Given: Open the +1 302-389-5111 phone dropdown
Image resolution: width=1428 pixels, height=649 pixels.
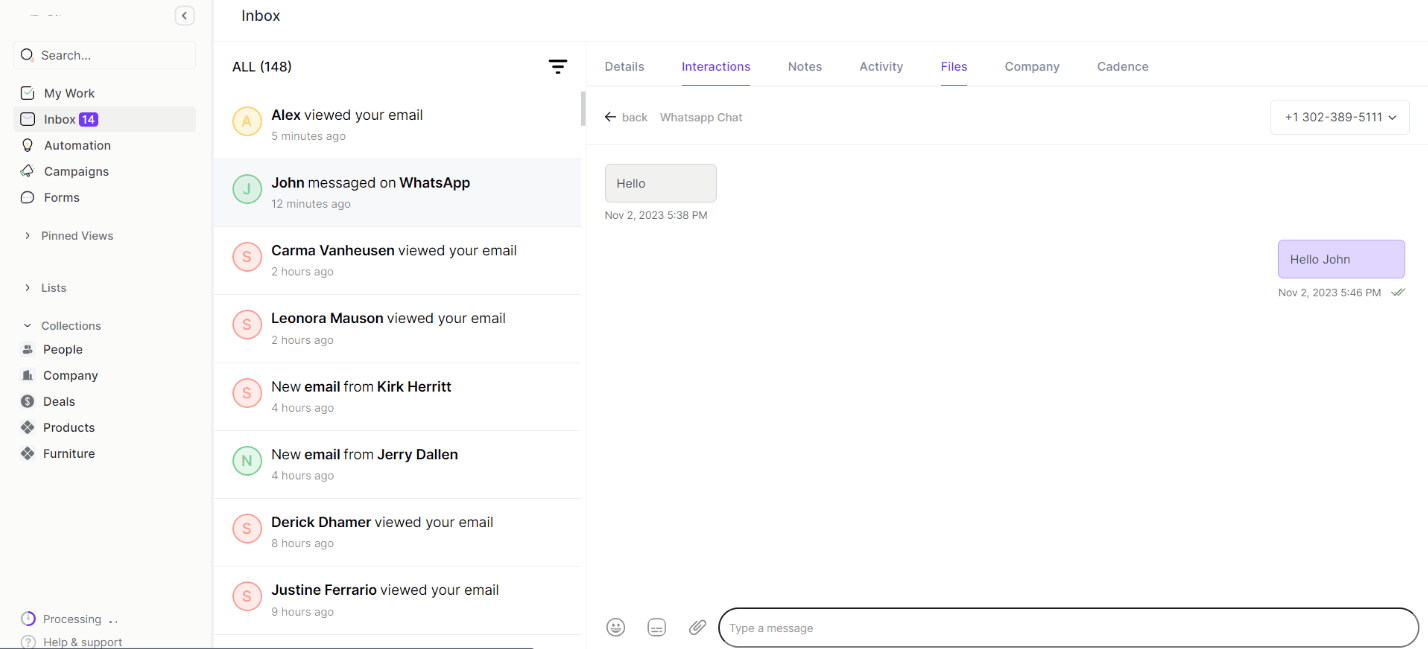Looking at the screenshot, I should tap(1340, 117).
